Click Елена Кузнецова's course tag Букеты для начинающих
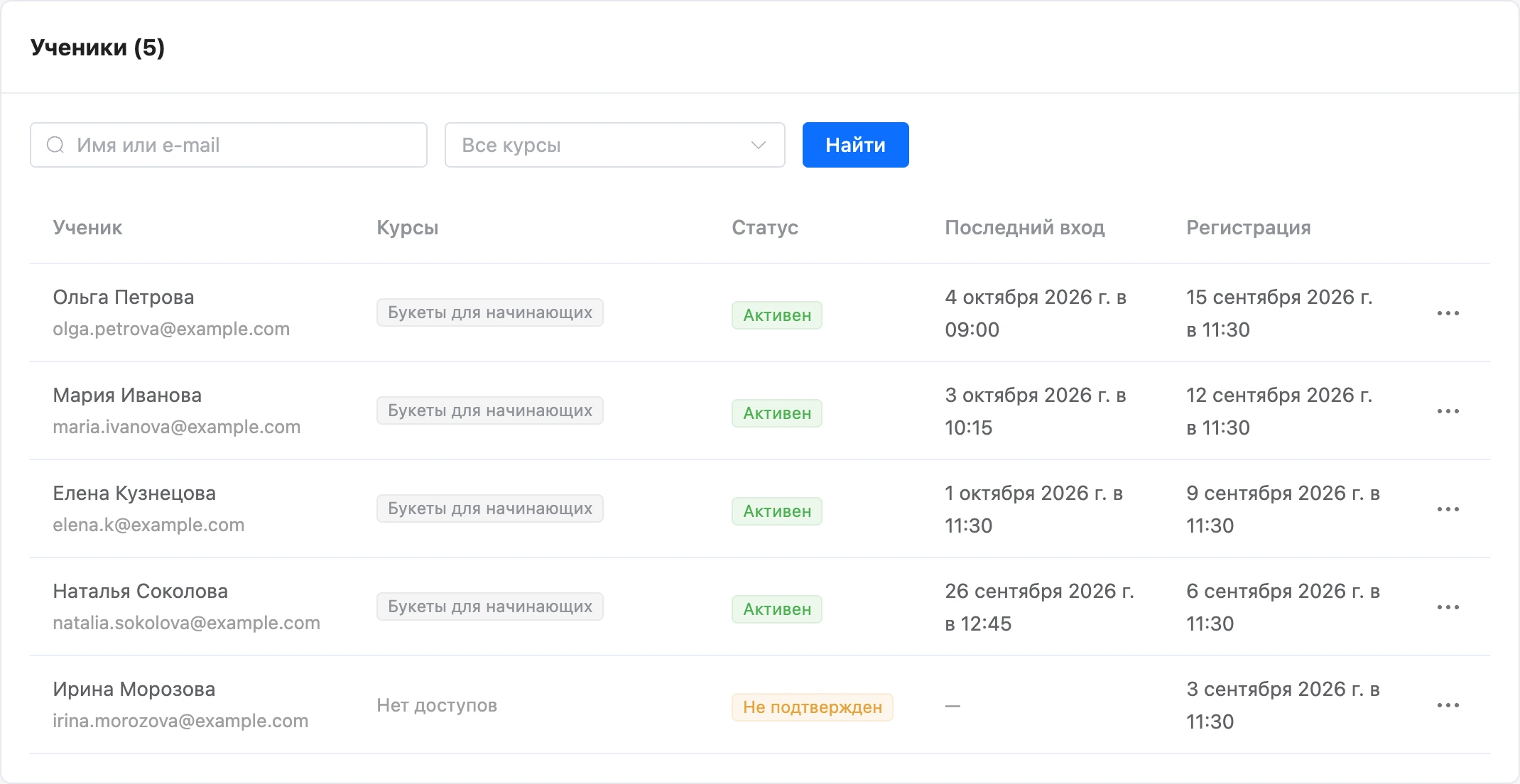Viewport: 1520px width, 784px height. point(490,508)
